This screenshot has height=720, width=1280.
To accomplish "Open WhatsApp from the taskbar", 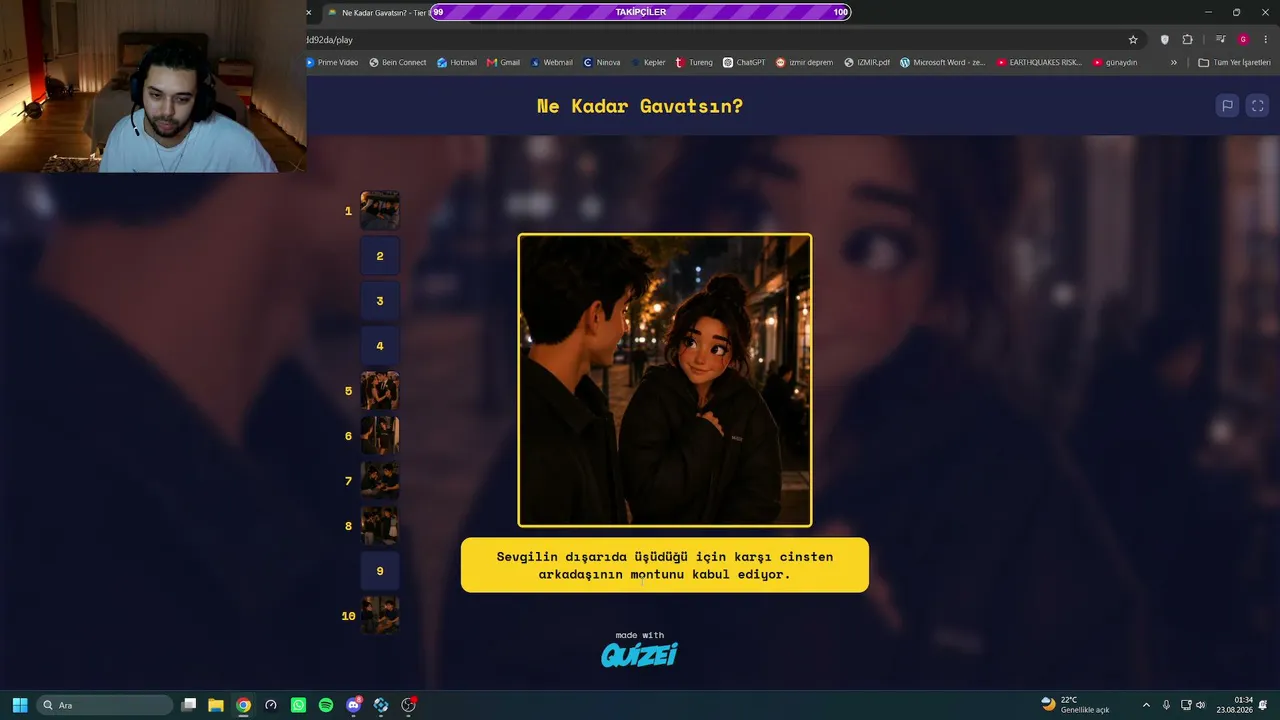I will [298, 705].
